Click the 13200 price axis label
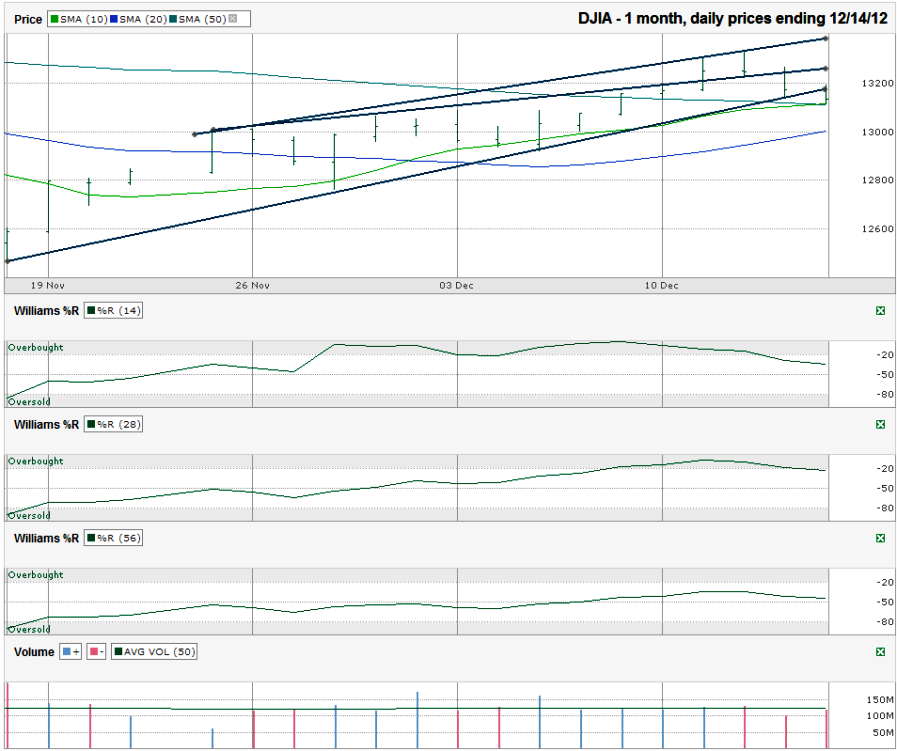Viewport: 897px width, 751px height. click(x=878, y=84)
